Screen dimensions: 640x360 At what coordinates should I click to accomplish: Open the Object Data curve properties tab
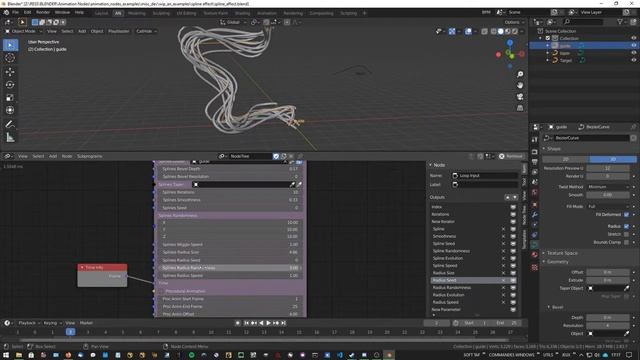point(535,244)
